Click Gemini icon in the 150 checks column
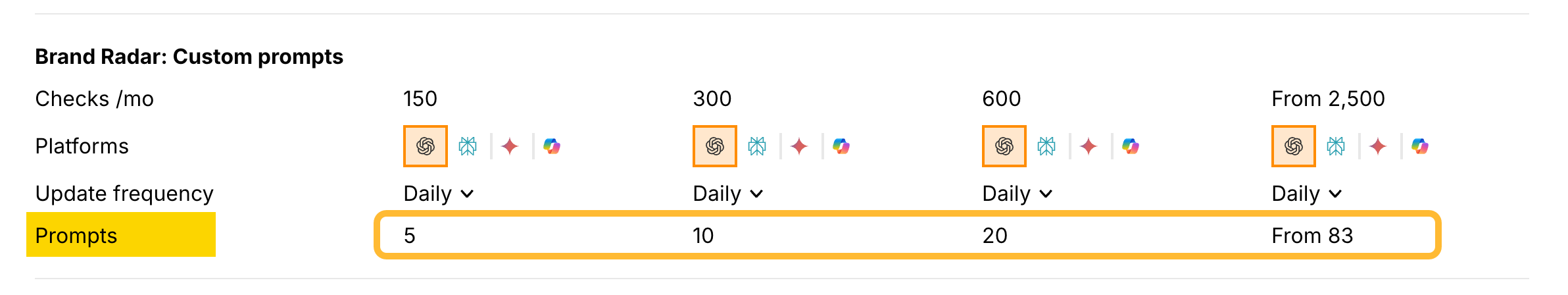The image size is (1568, 295). pos(510,146)
